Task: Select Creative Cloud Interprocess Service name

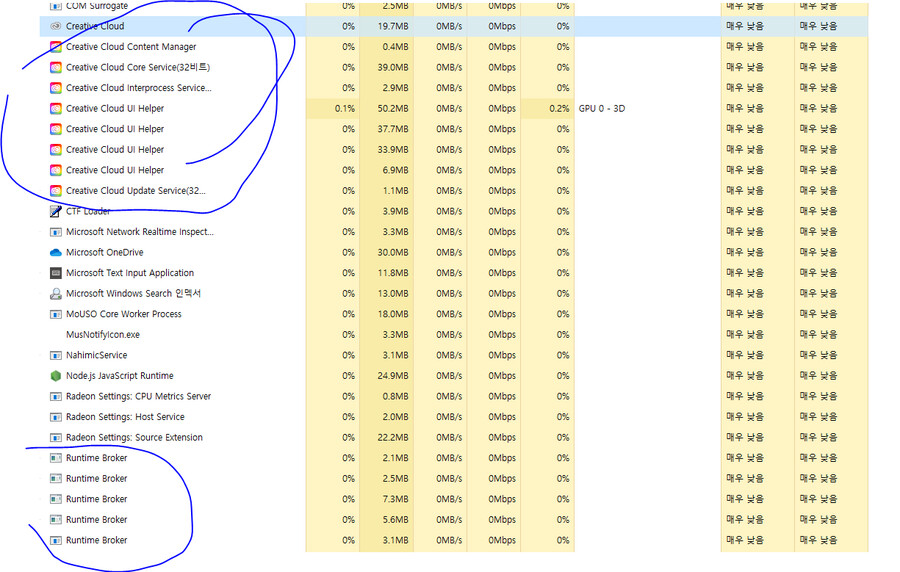Action: (138, 88)
